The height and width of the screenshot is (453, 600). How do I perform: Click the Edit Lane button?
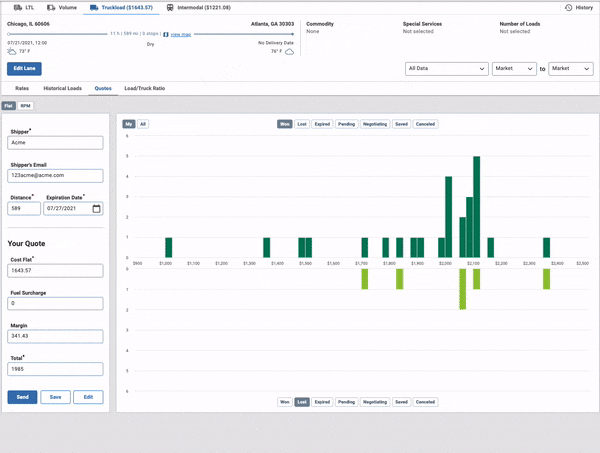(x=24, y=68)
